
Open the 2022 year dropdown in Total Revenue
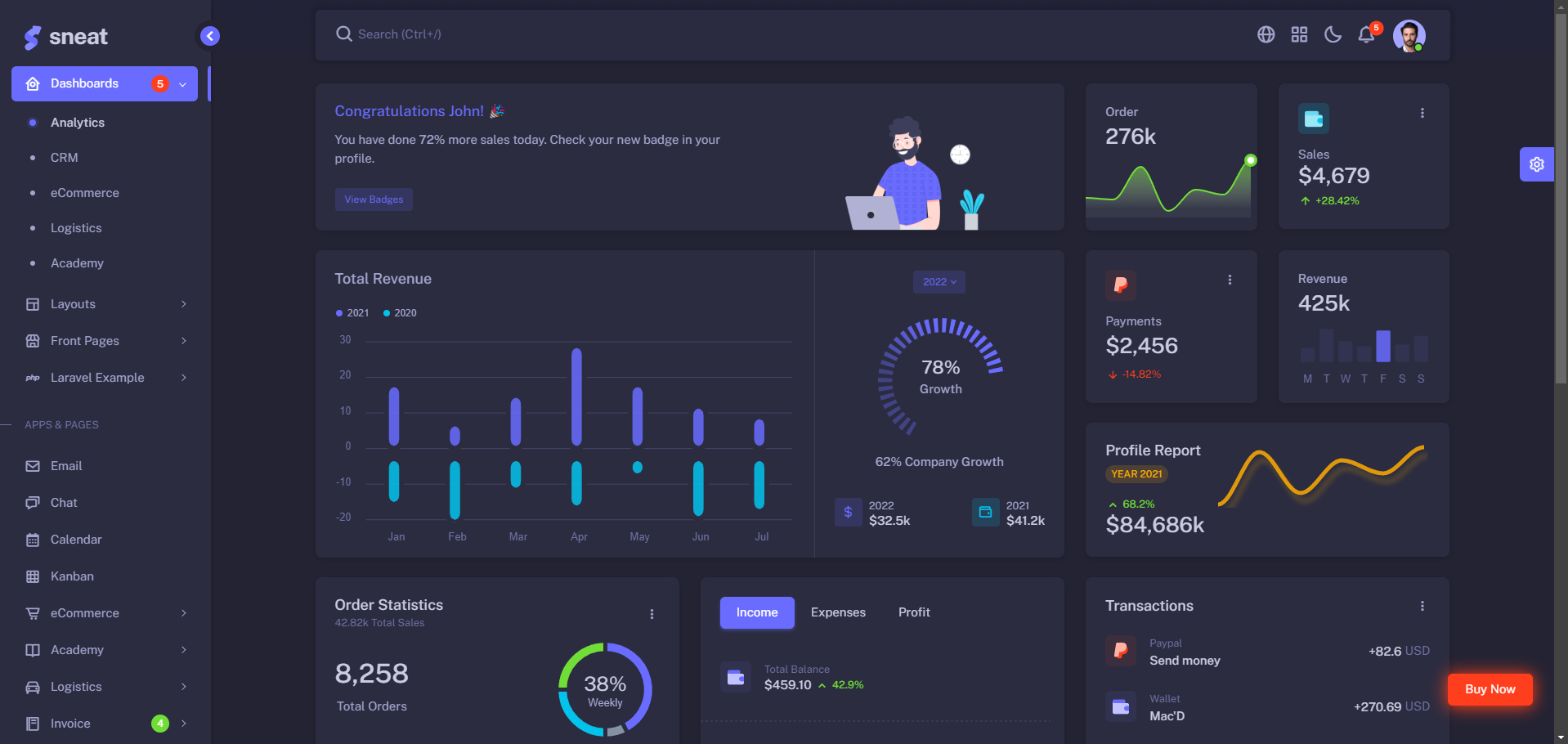pyautogui.click(x=938, y=281)
